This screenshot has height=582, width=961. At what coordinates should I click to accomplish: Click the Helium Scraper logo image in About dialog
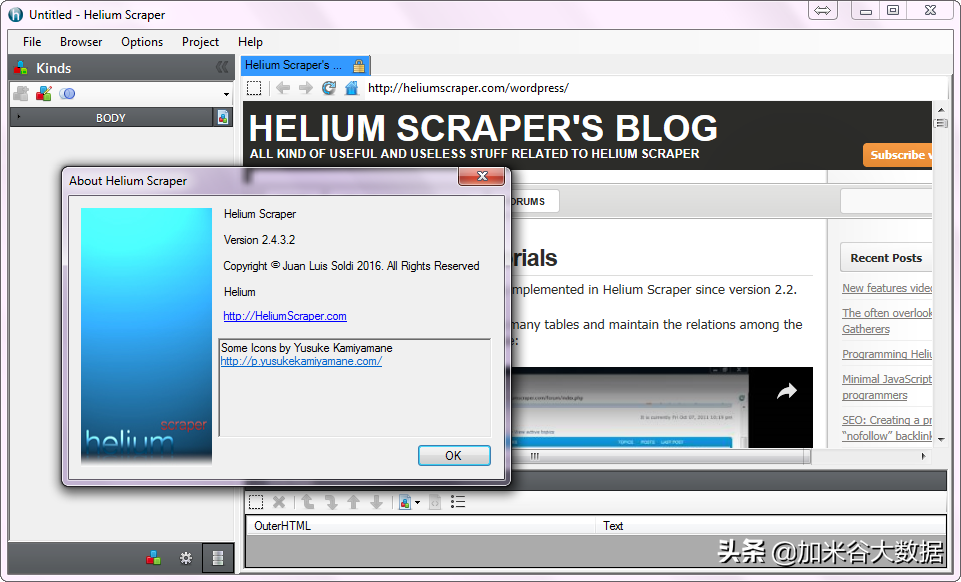pyautogui.click(x=146, y=336)
